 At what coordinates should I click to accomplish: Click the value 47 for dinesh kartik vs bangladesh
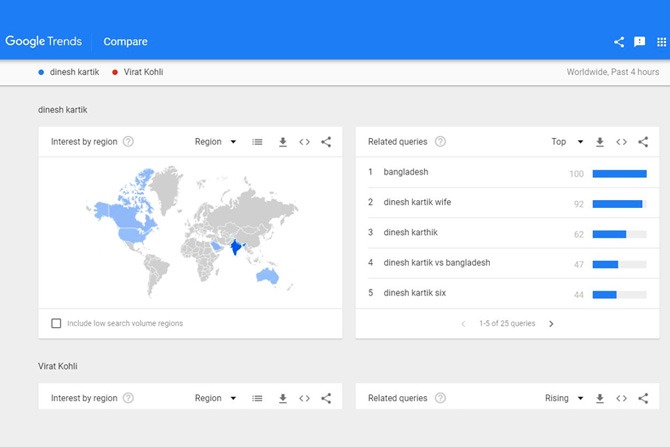[579, 265]
